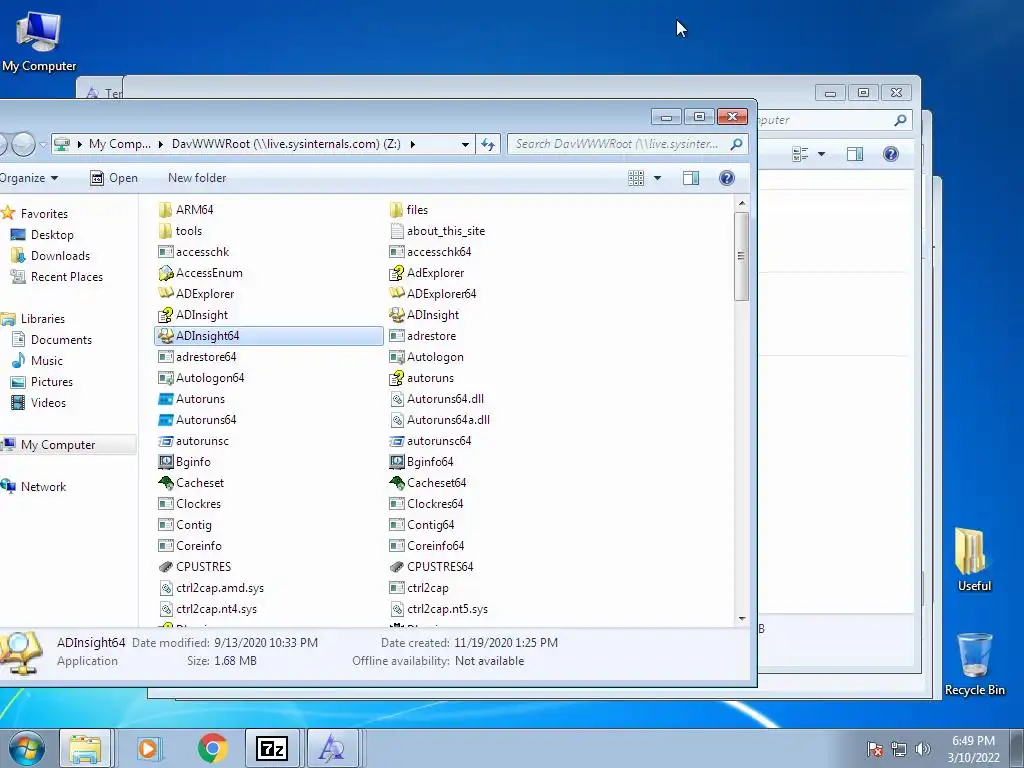Click the taskbar clock showing 6:49 PM
The width and height of the screenshot is (1024, 768).
coord(973,749)
